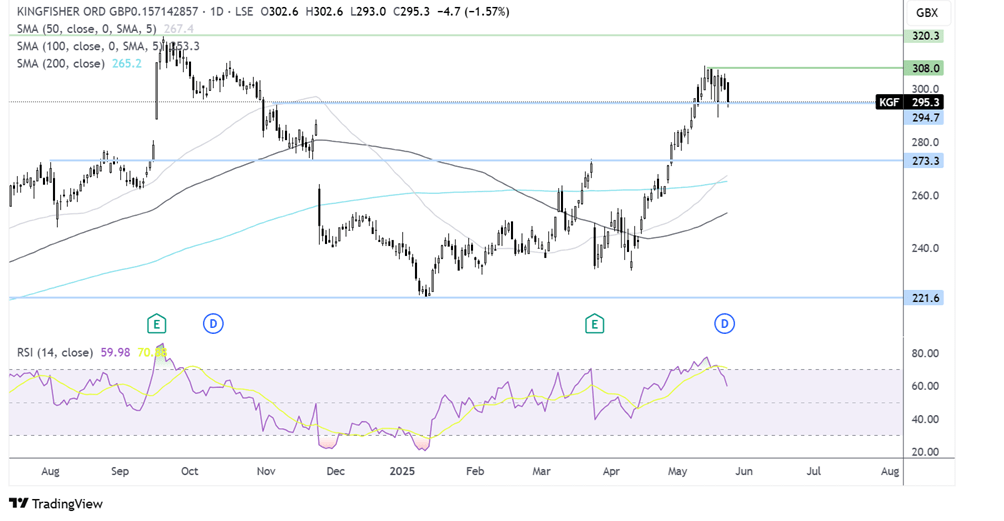Click the change value −4.7 (−1.57%)
Image resolution: width=1004 pixels, height=521 pixels.
click(x=473, y=12)
